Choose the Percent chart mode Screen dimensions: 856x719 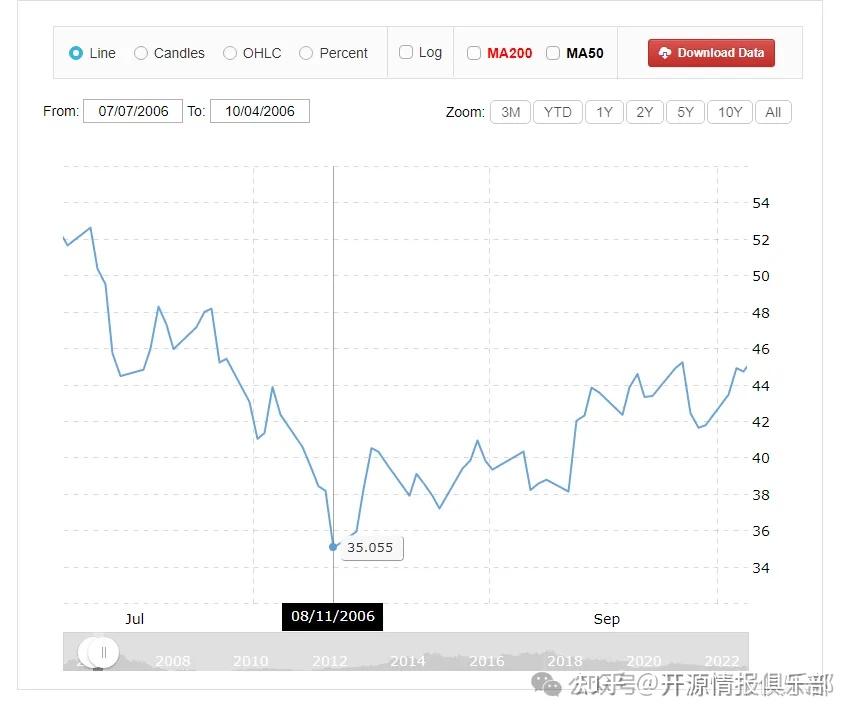(x=306, y=53)
